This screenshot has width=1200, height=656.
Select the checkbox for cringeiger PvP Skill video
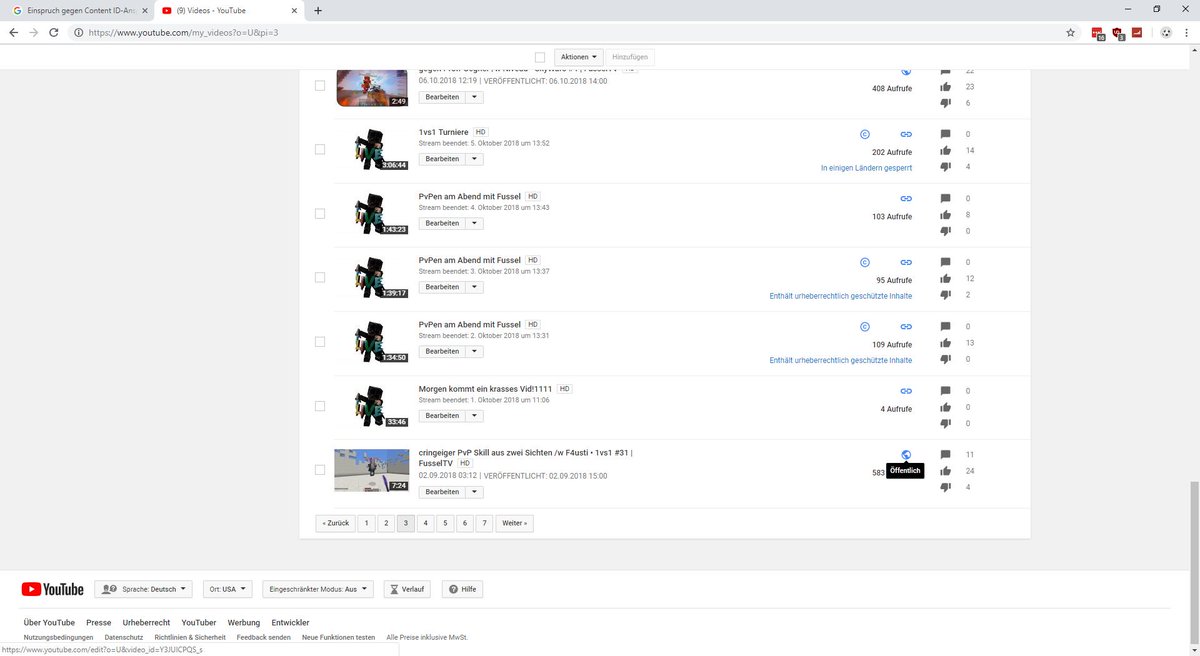pyautogui.click(x=320, y=470)
